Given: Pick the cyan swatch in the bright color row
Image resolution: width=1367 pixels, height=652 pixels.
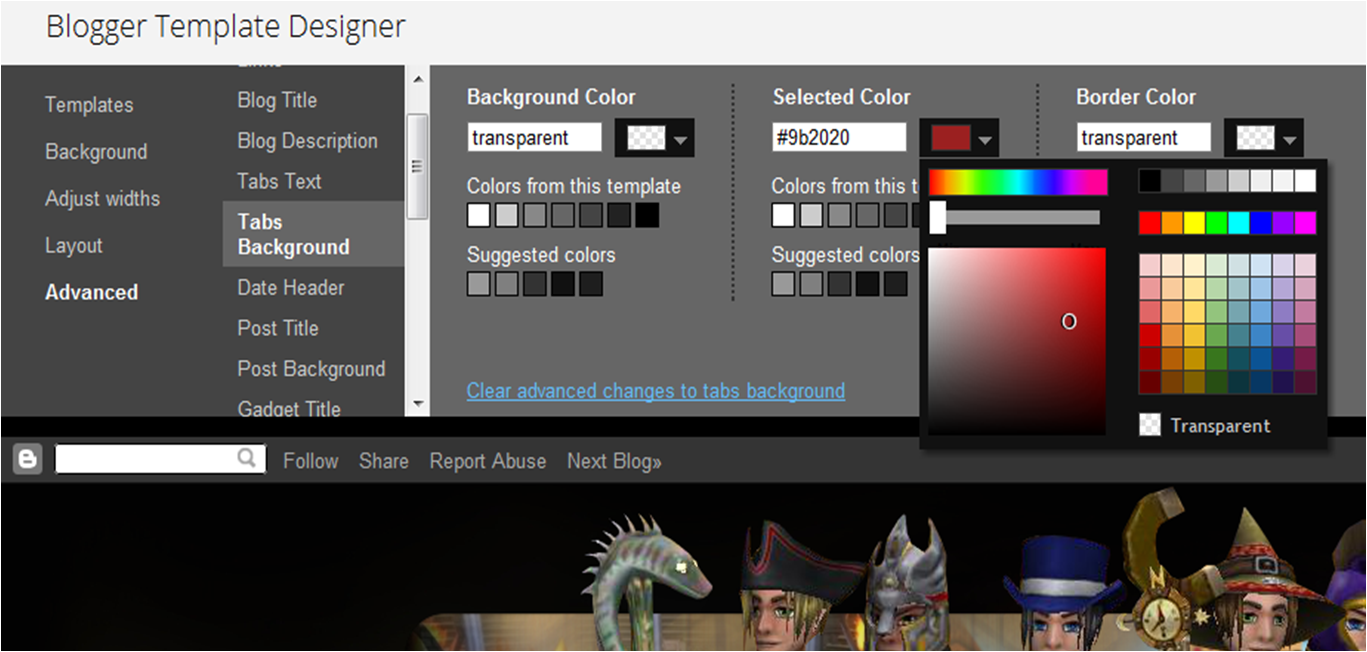Looking at the screenshot, I should pyautogui.click(x=1239, y=223).
